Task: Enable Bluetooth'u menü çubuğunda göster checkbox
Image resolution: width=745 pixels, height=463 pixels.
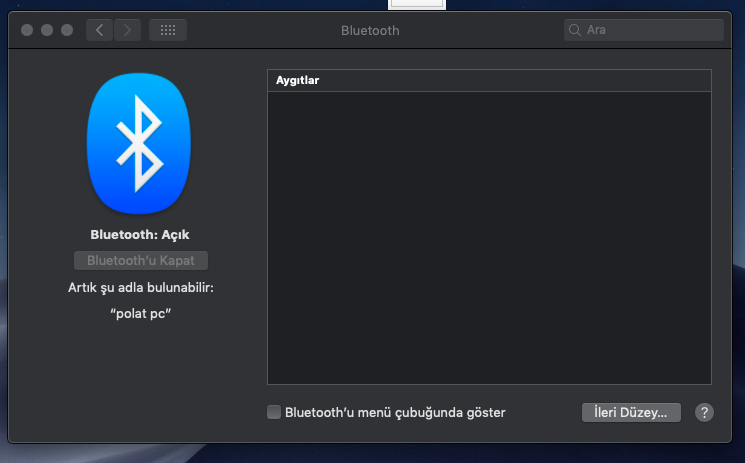Action: (274, 412)
